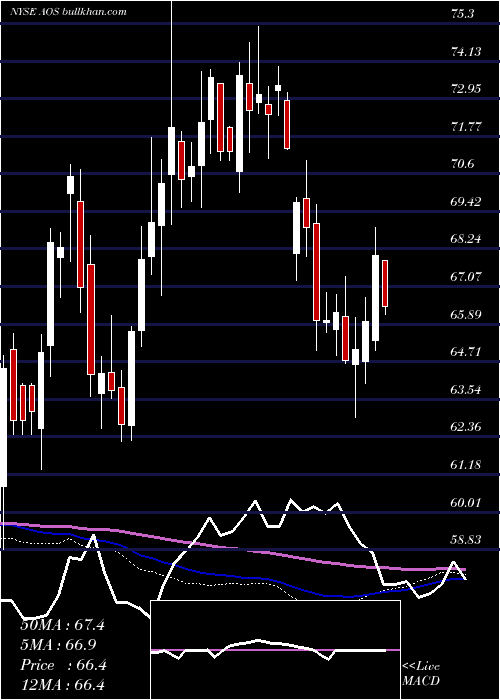The height and width of the screenshot is (700, 500).
Task: Click inside the MACD inset chart
Action: point(275,650)
